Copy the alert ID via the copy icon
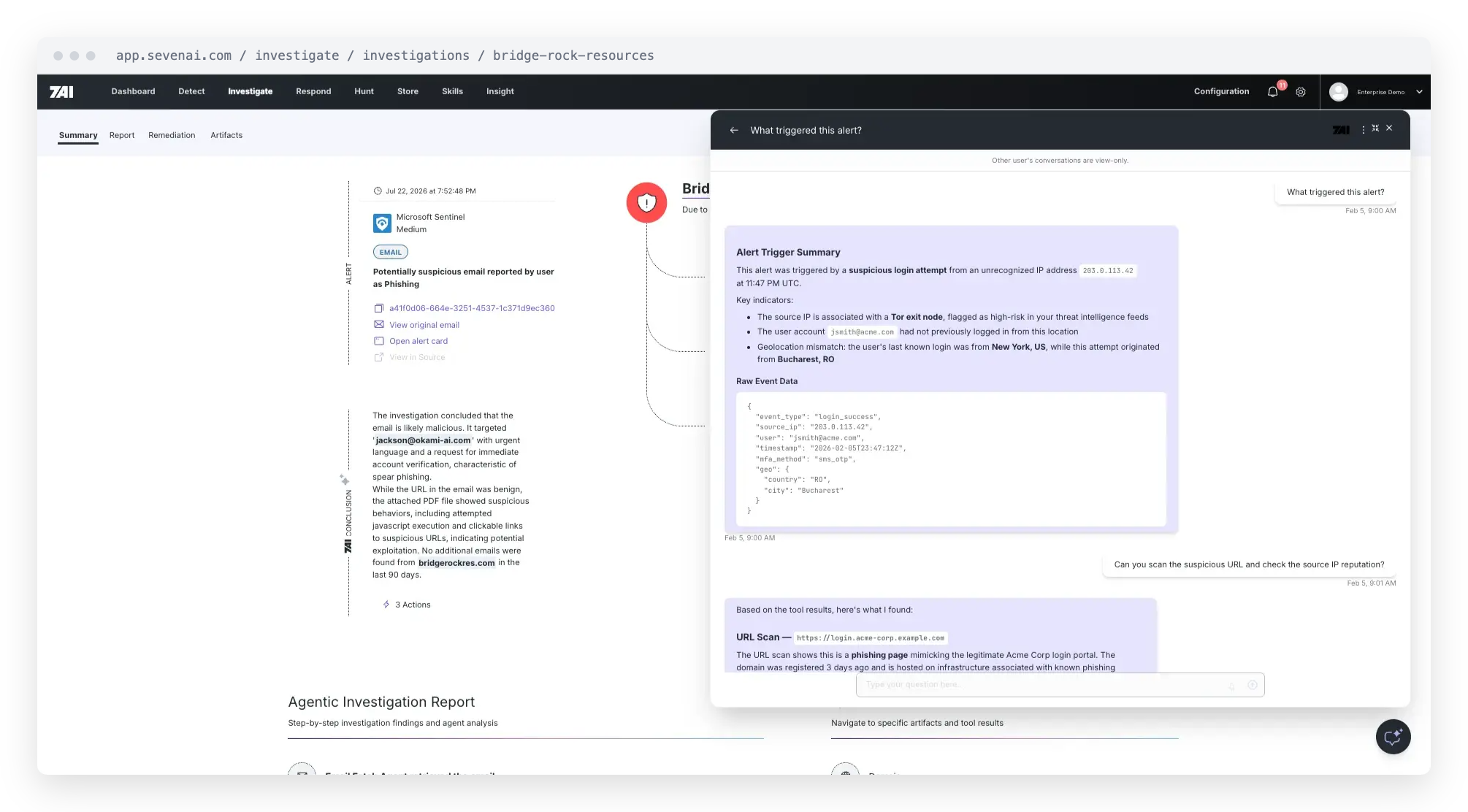This screenshot has width=1468, height=812. tap(378, 308)
